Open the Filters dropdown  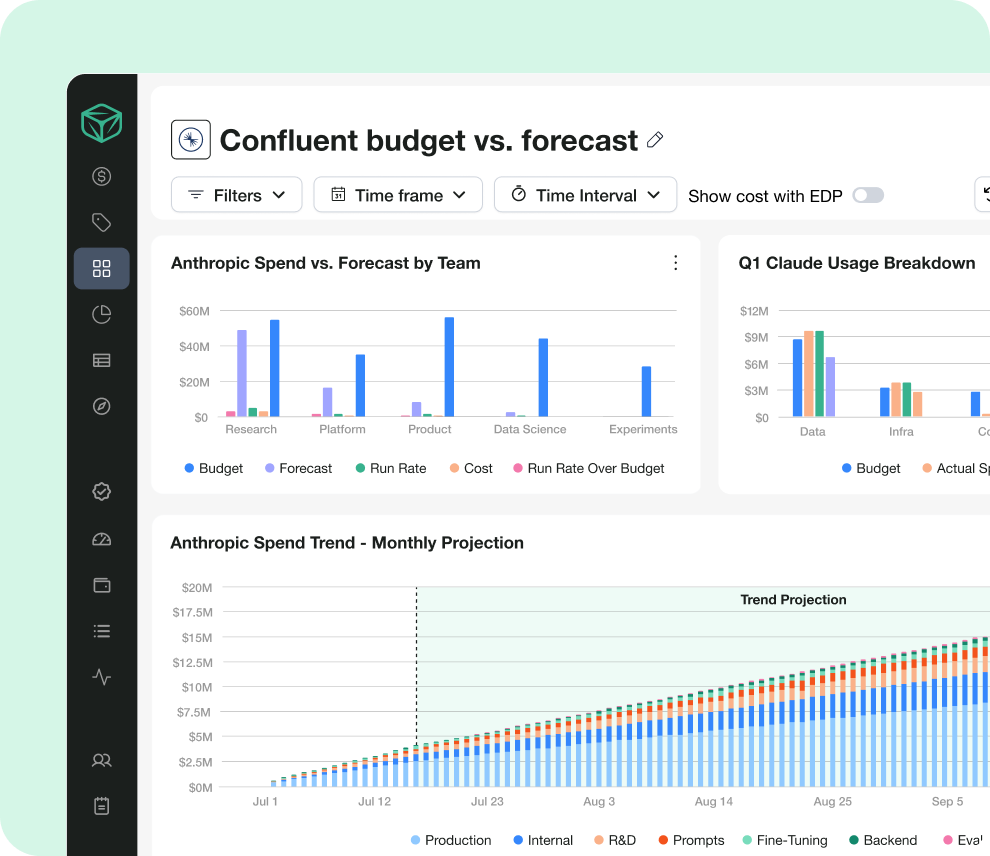[237, 195]
